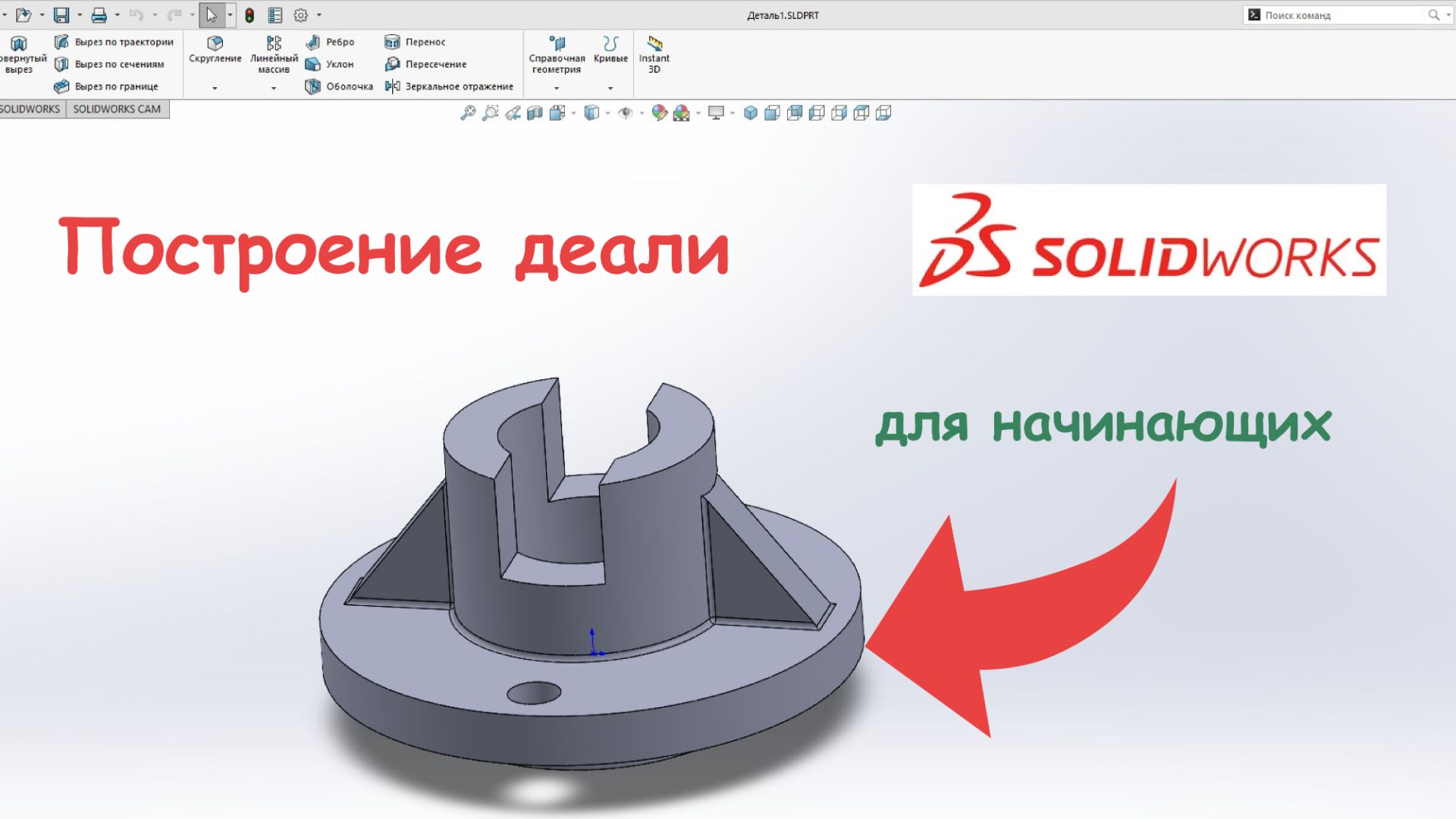The height and width of the screenshot is (819, 1456).
Task: Click the Apply Scene icon
Action: pyautogui.click(x=682, y=113)
